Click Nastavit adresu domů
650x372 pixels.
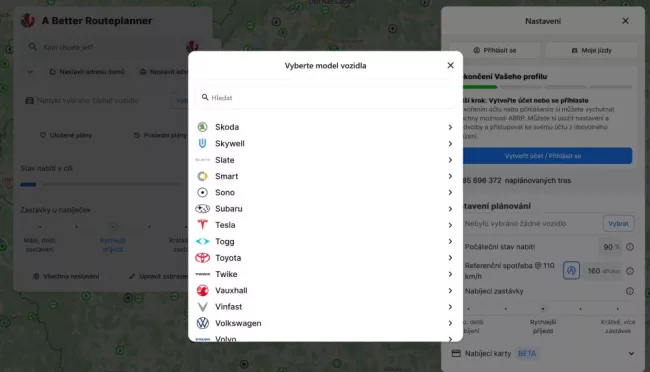click(87, 72)
